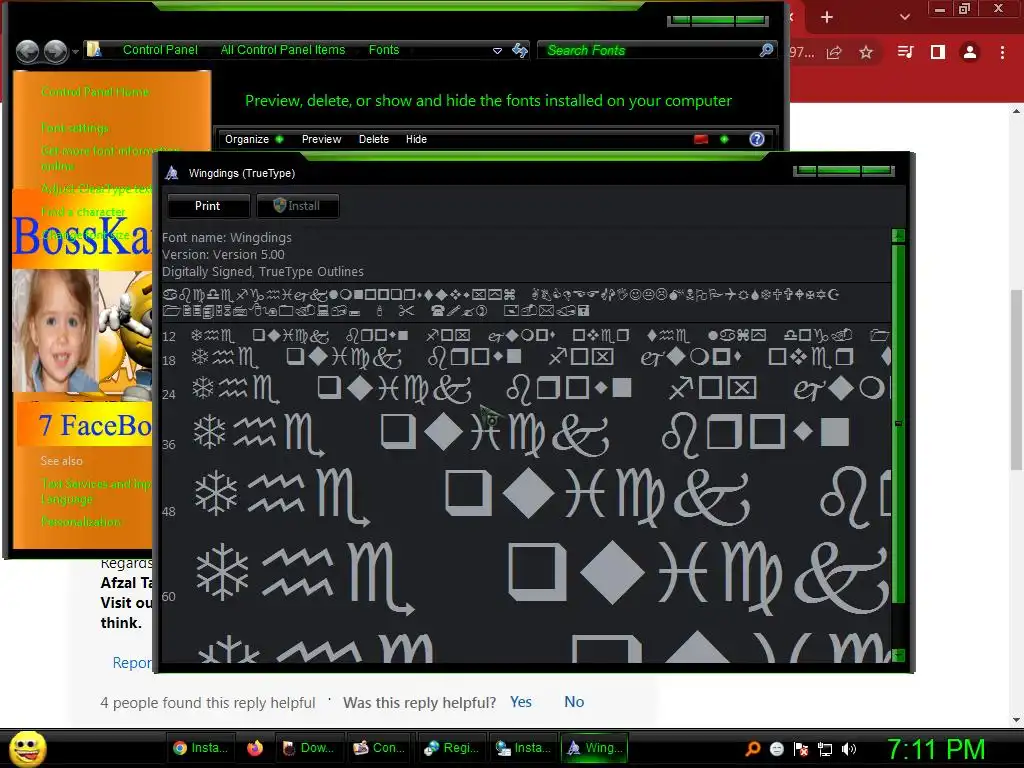Click No for was this reply helpful
Viewport: 1024px width, 768px height.
[574, 702]
